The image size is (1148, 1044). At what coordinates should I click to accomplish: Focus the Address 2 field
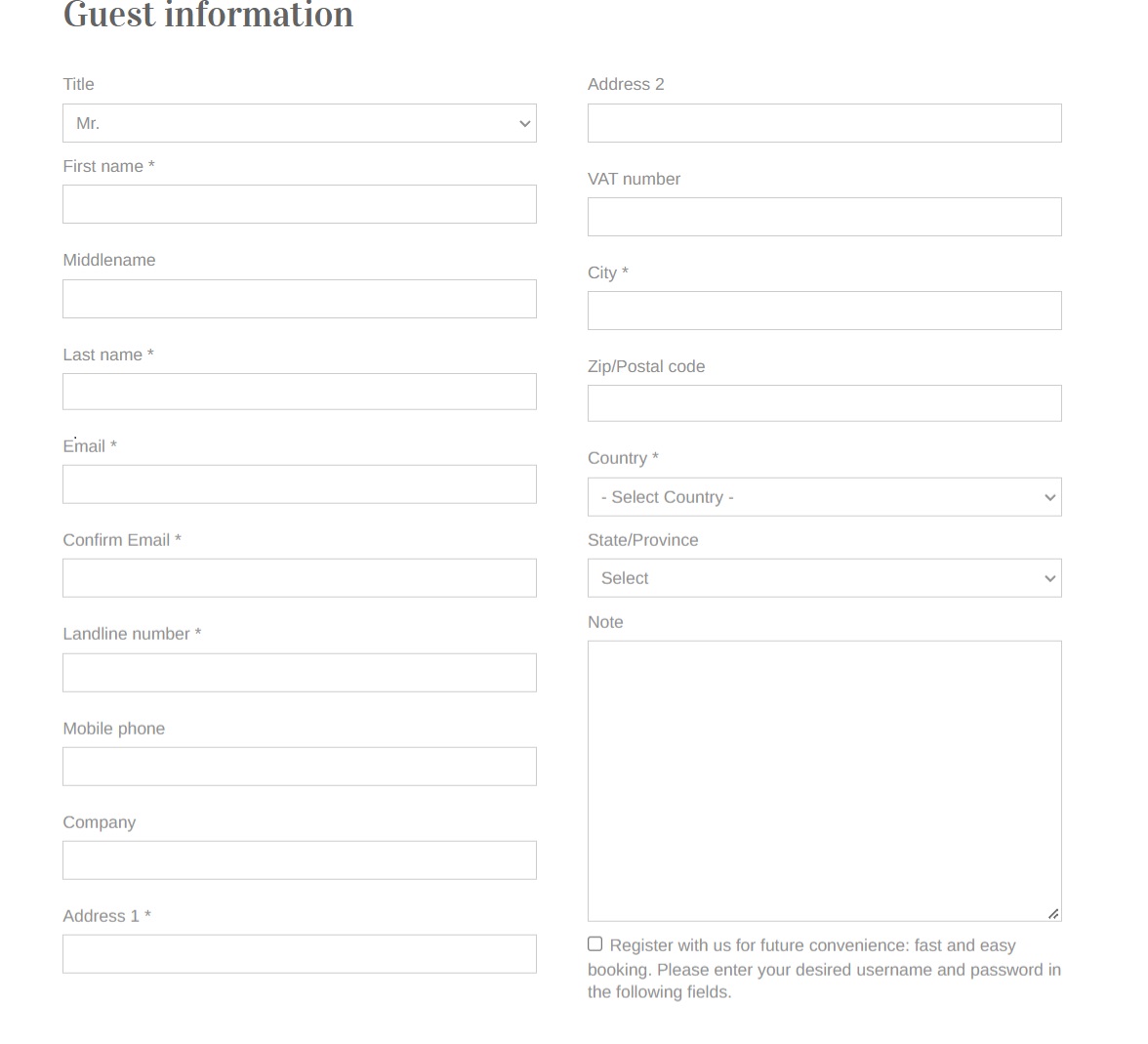click(824, 123)
